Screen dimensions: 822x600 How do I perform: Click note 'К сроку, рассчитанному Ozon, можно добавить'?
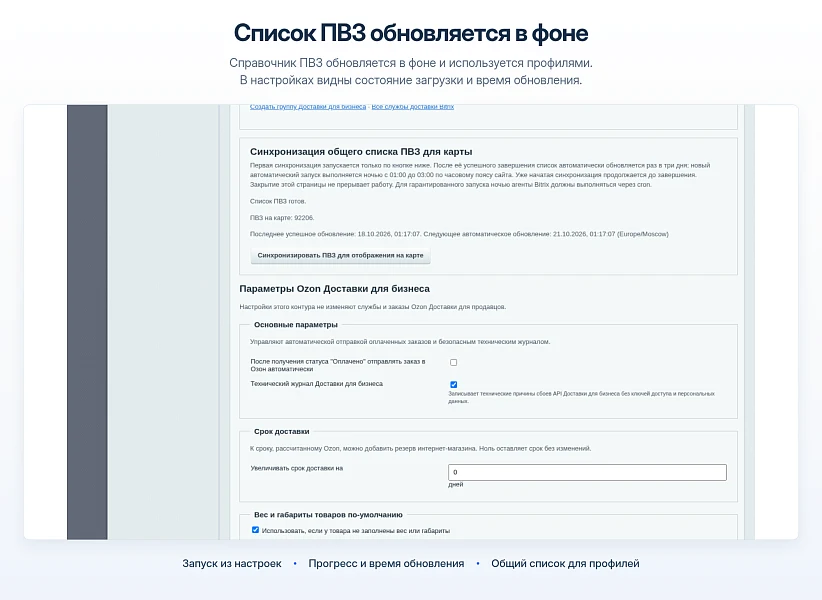tap(420, 449)
